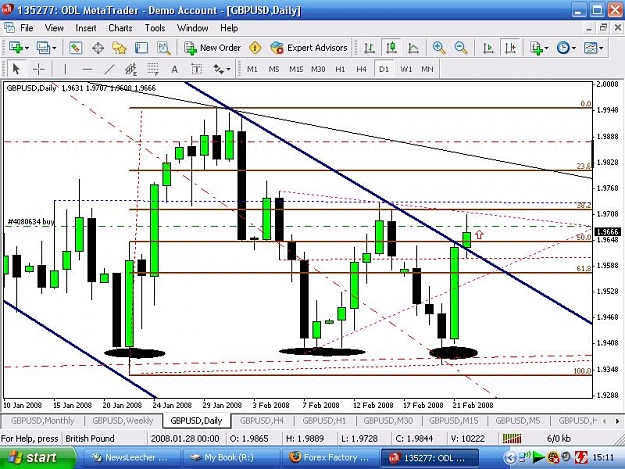Screen dimensions: 625x469
Task: Open the Profiles dropdown arrow
Action: [x=54, y=48]
